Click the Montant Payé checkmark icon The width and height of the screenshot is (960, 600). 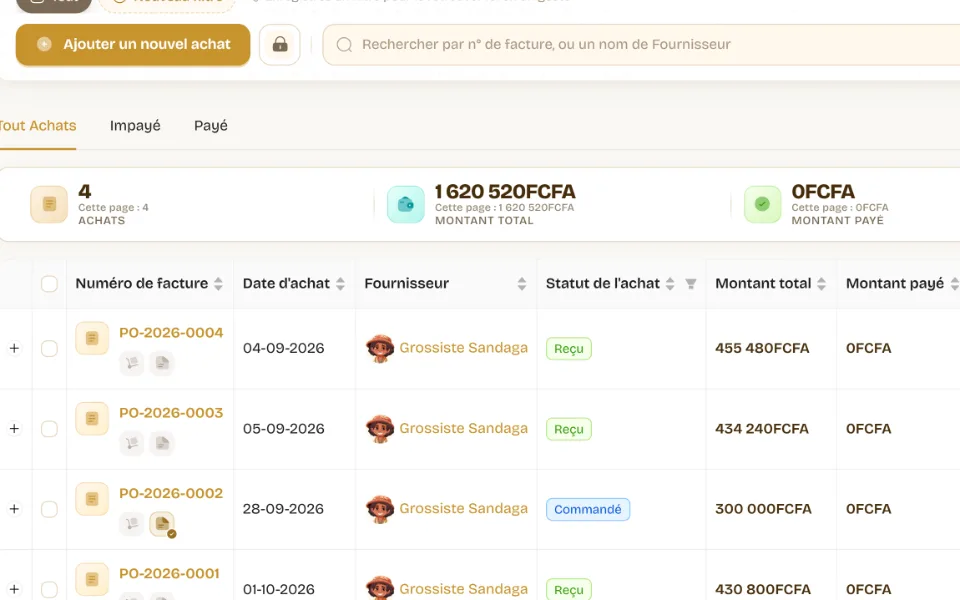(762, 204)
